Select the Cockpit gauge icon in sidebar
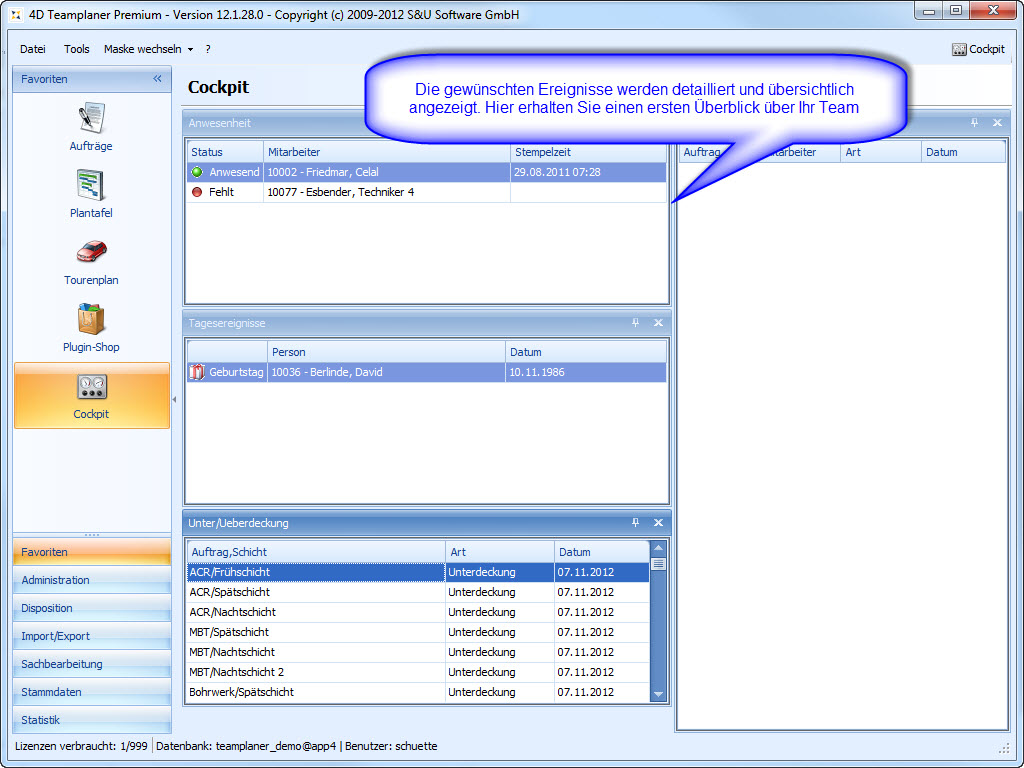Screen dimensions: 1024x768 [91, 387]
